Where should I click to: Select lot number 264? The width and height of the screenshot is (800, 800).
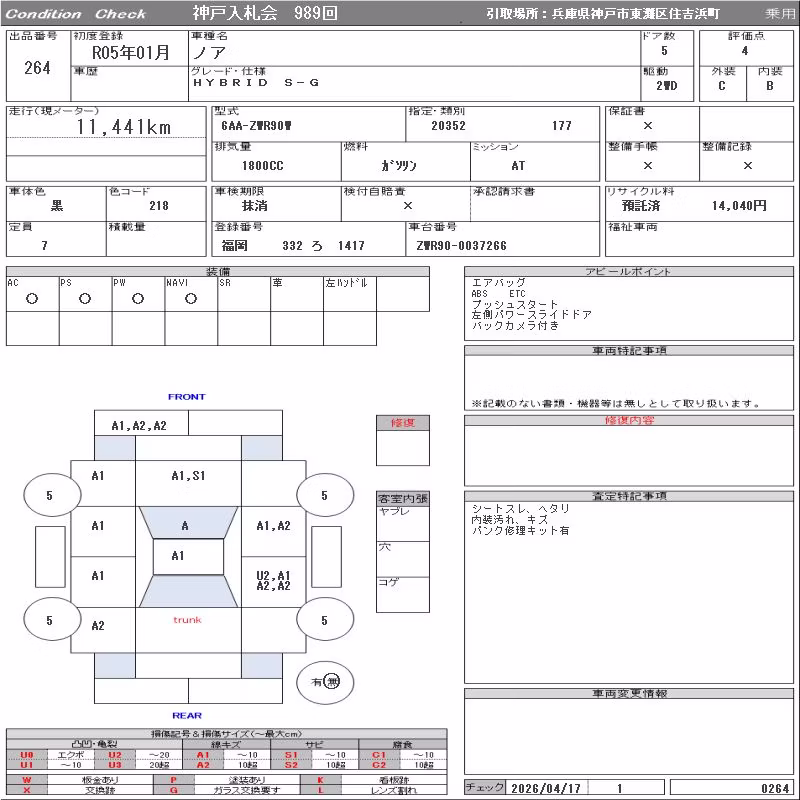pos(37,68)
